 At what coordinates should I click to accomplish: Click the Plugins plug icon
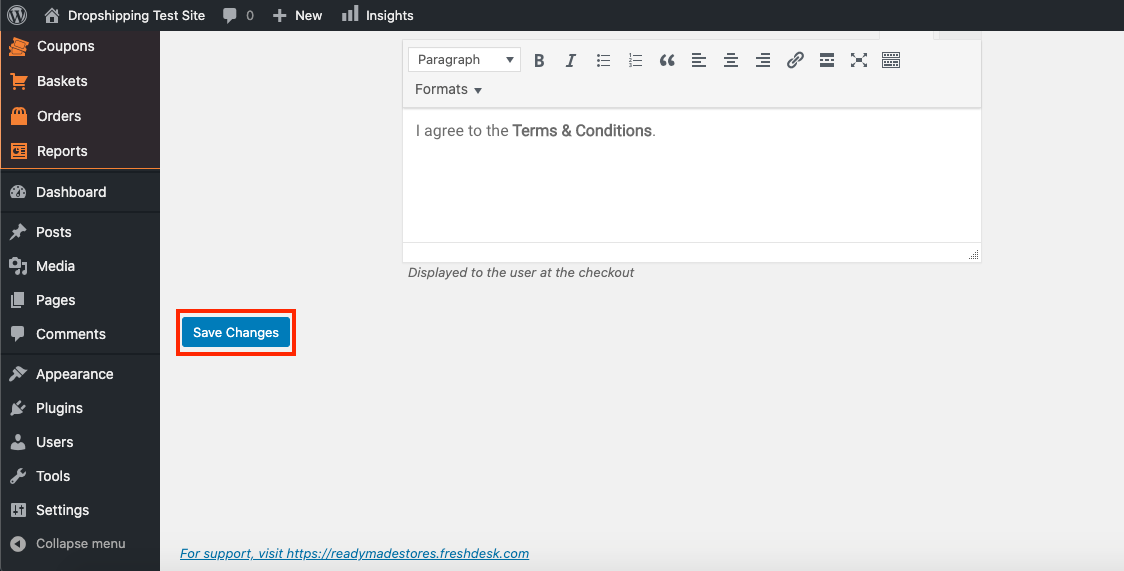(x=18, y=408)
